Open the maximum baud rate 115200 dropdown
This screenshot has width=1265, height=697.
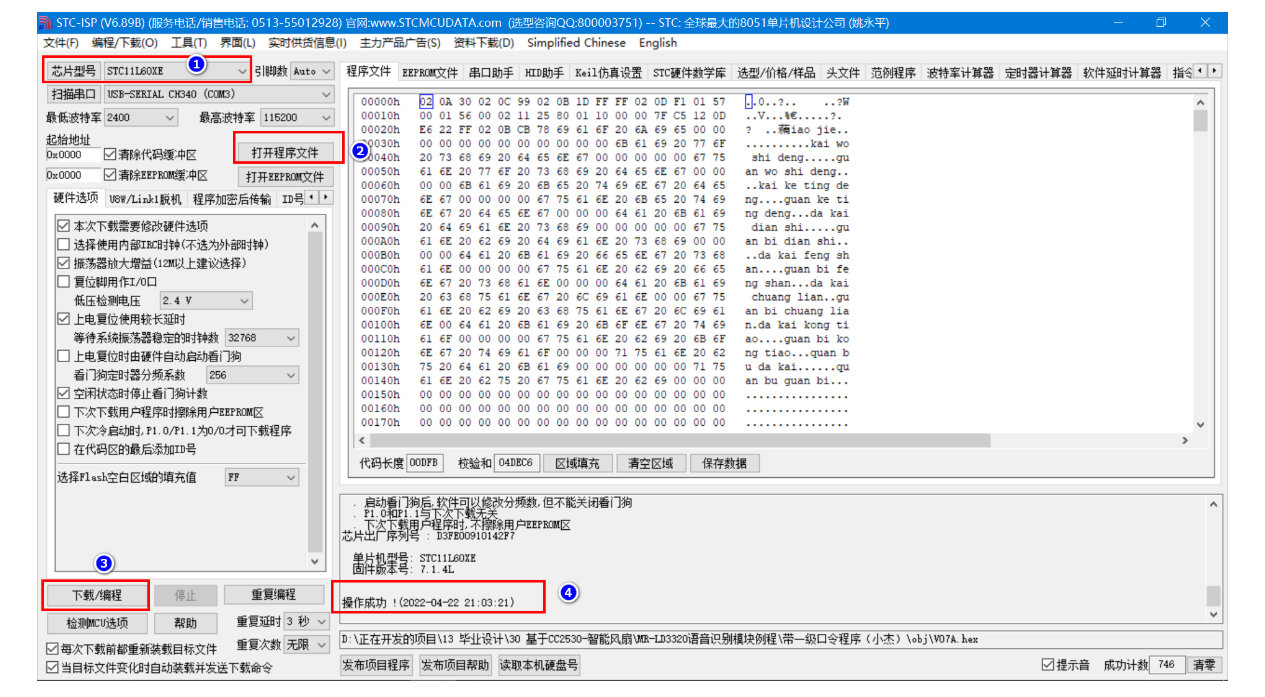(x=326, y=118)
